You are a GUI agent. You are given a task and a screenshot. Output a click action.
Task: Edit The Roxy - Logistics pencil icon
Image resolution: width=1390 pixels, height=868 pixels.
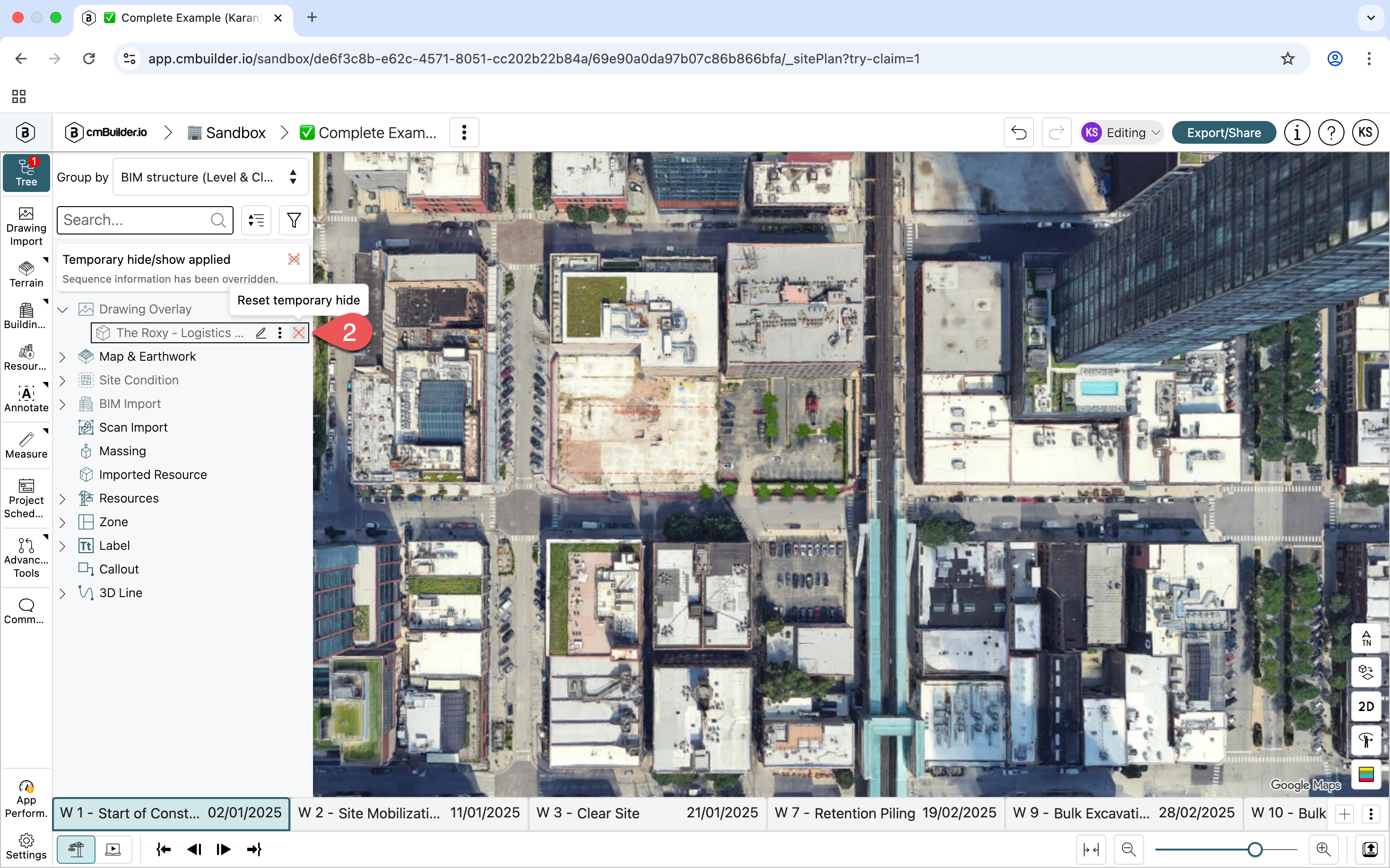(x=261, y=333)
